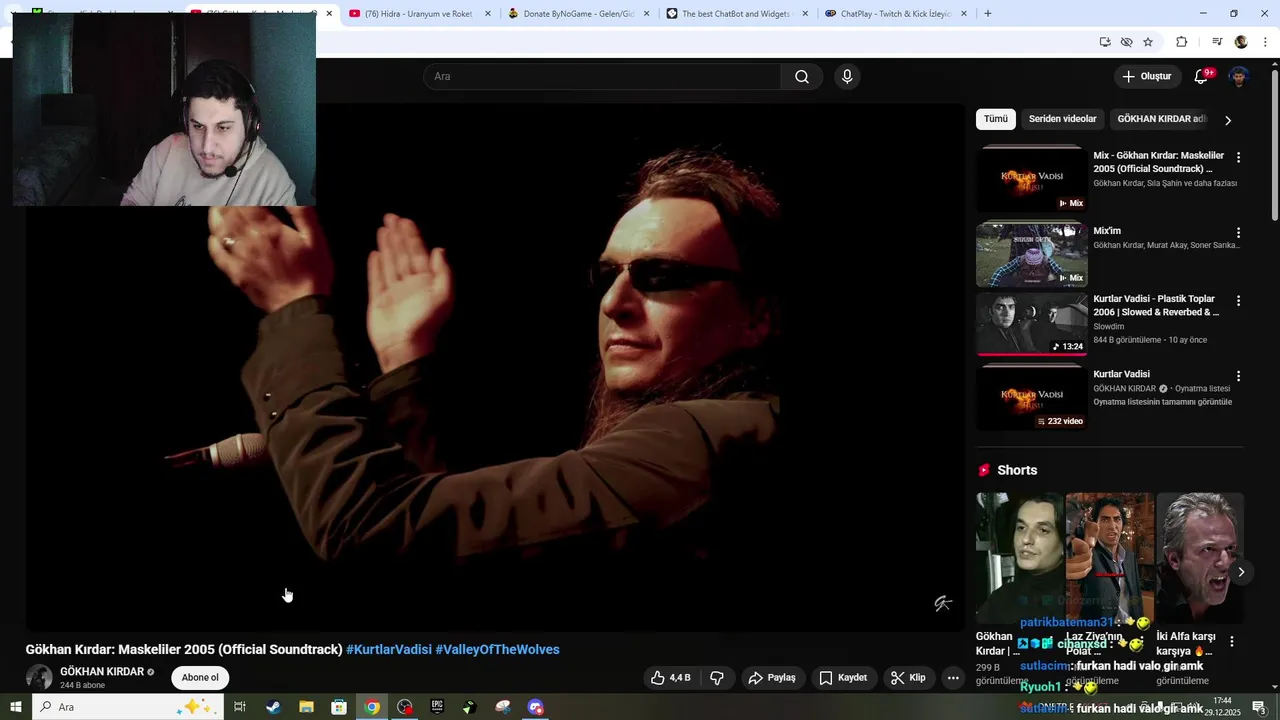Click the Klip button
The image size is (1280, 720).
pyautogui.click(x=909, y=678)
